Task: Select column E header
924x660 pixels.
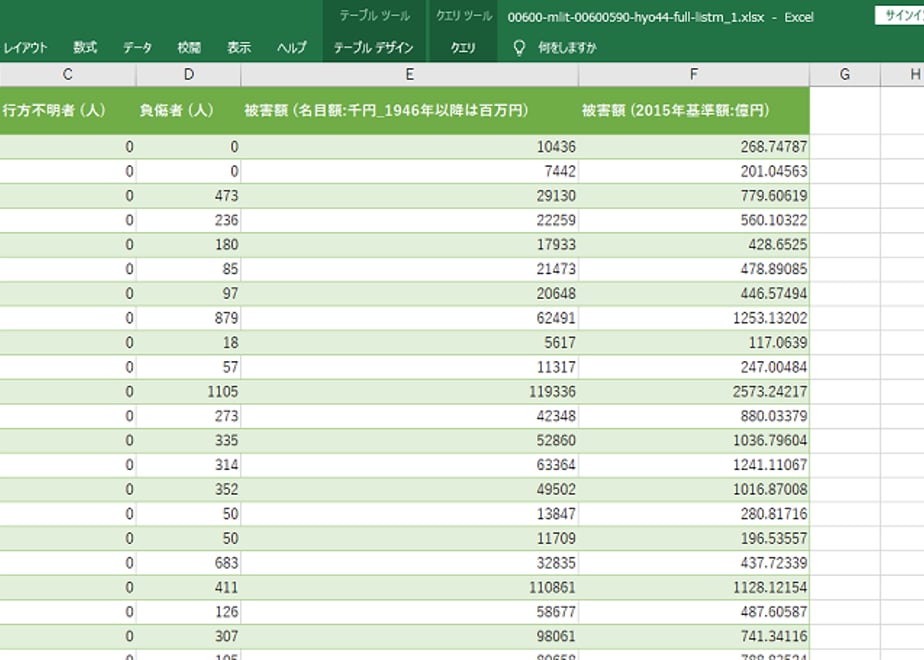Action: click(410, 74)
